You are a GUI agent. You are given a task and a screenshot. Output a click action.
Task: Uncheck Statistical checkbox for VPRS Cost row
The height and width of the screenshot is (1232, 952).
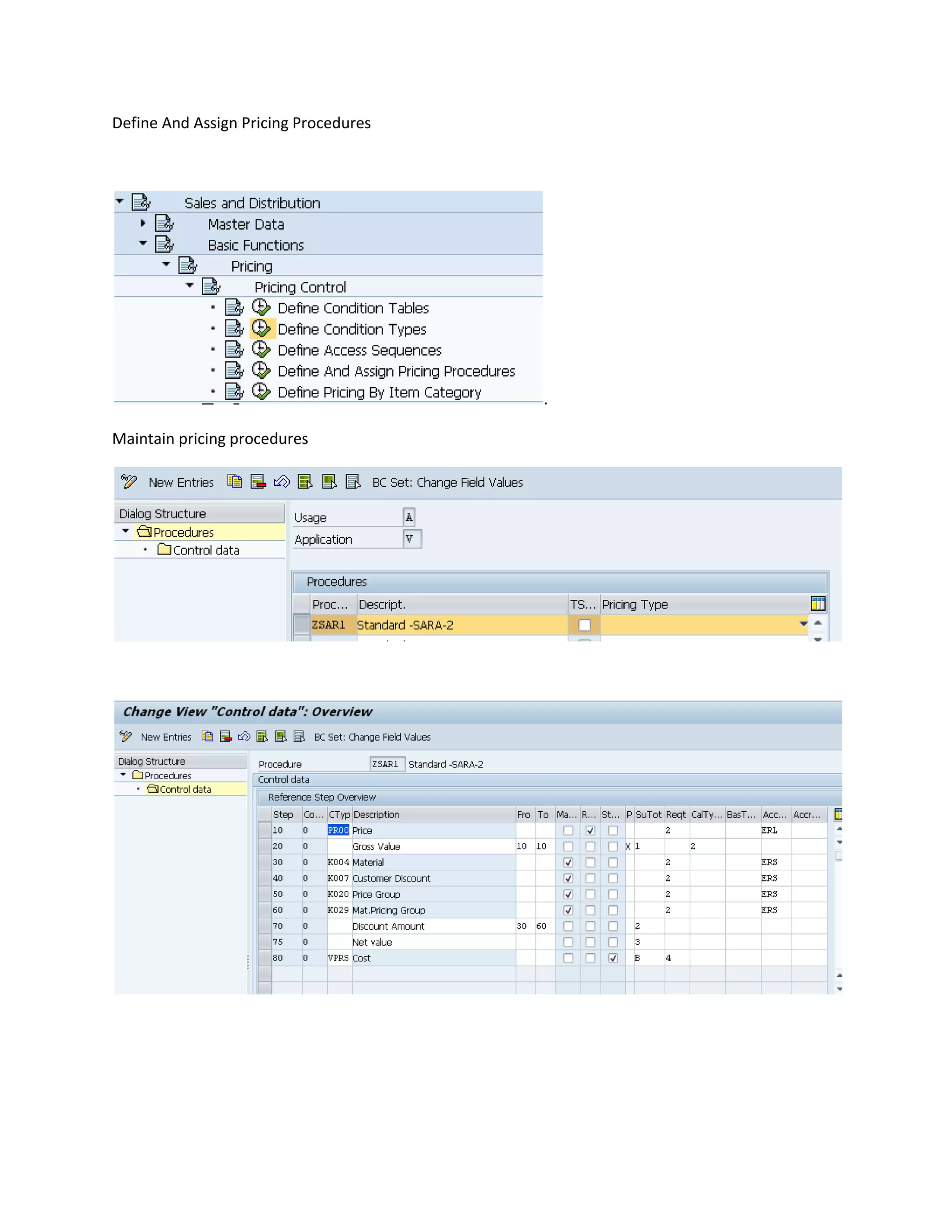tap(613, 958)
